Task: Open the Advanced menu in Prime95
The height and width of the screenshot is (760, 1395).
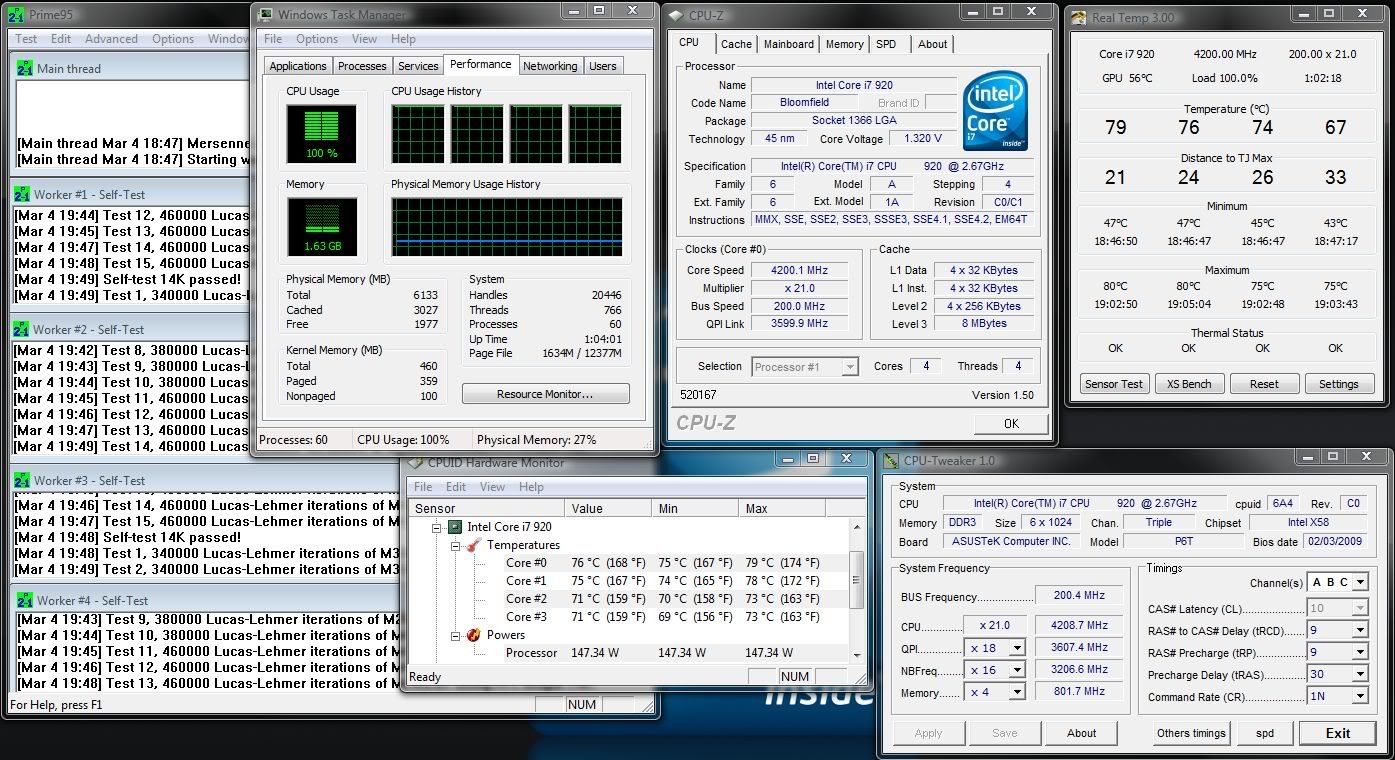Action: point(111,39)
